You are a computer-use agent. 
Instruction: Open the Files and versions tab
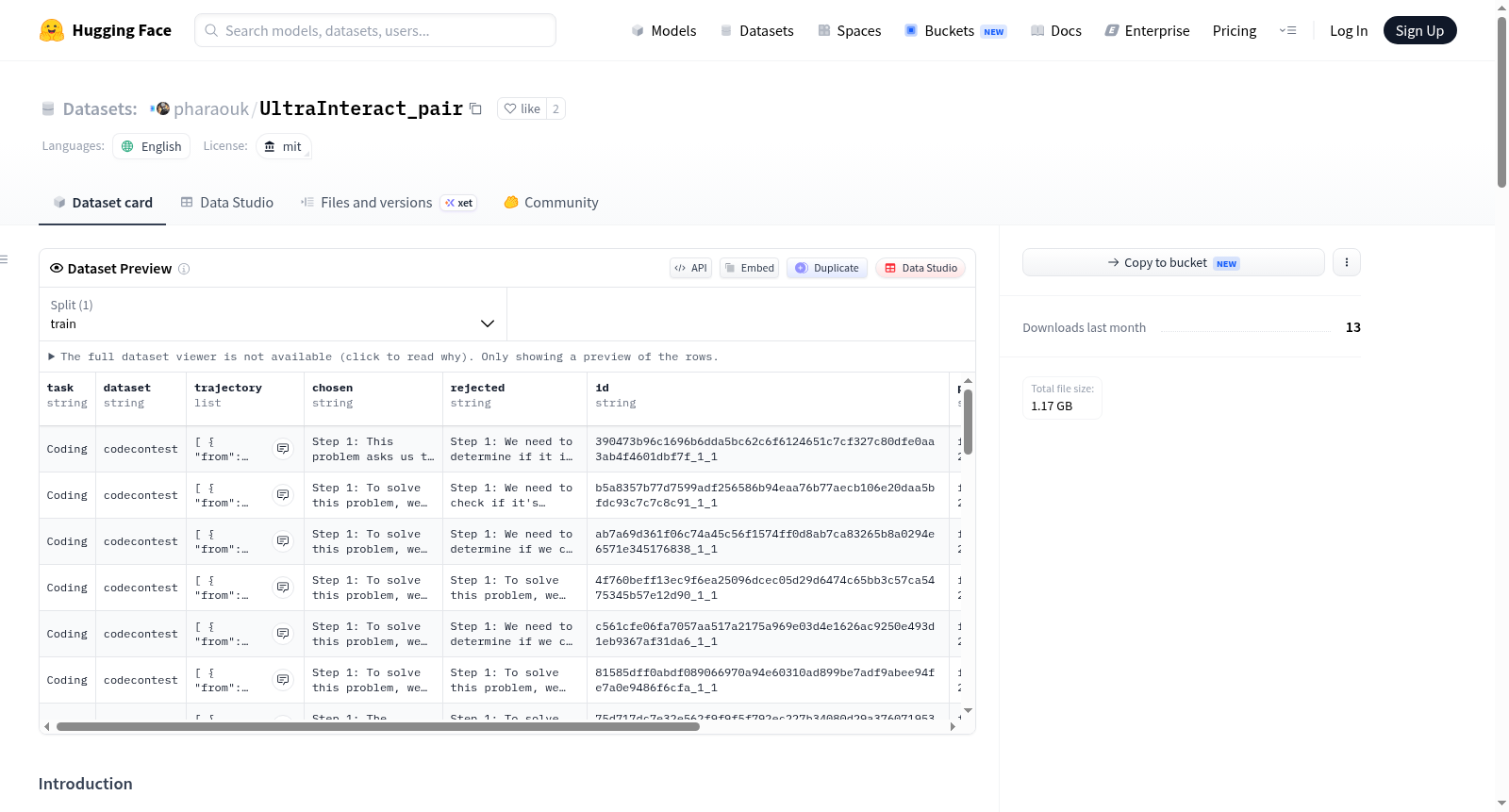[x=389, y=203]
